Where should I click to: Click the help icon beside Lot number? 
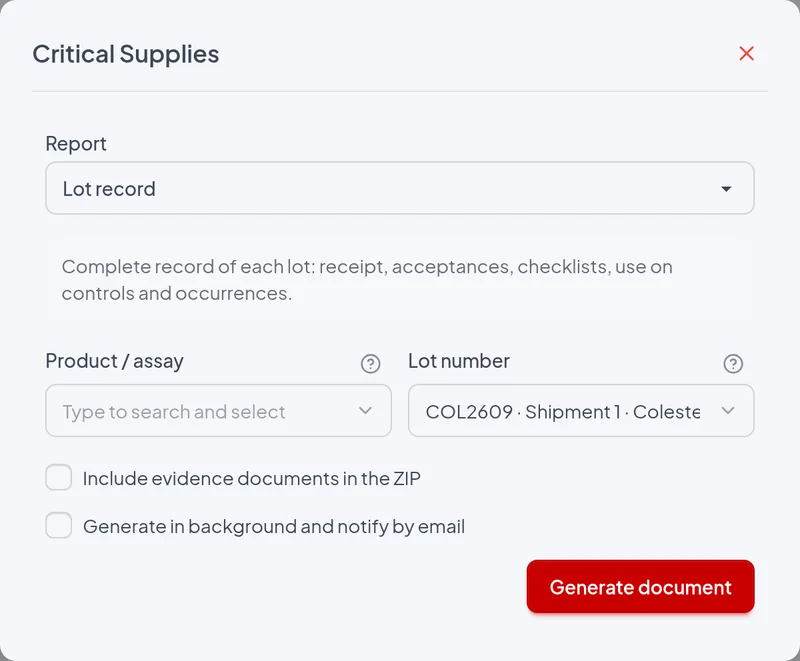733,364
